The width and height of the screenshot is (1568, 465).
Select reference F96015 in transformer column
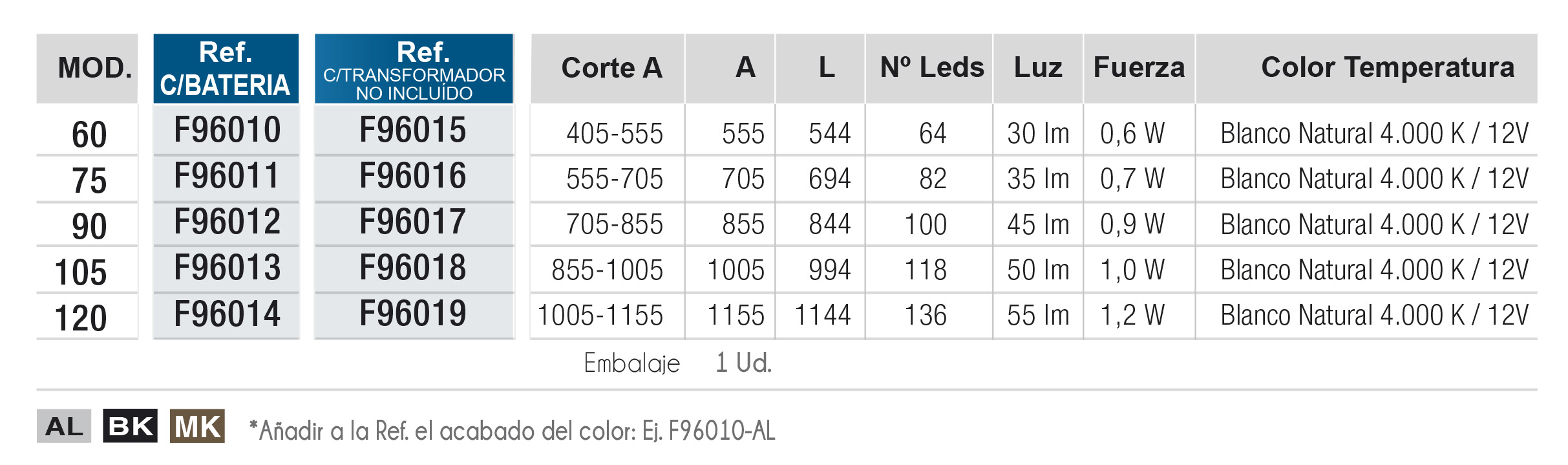point(412,130)
